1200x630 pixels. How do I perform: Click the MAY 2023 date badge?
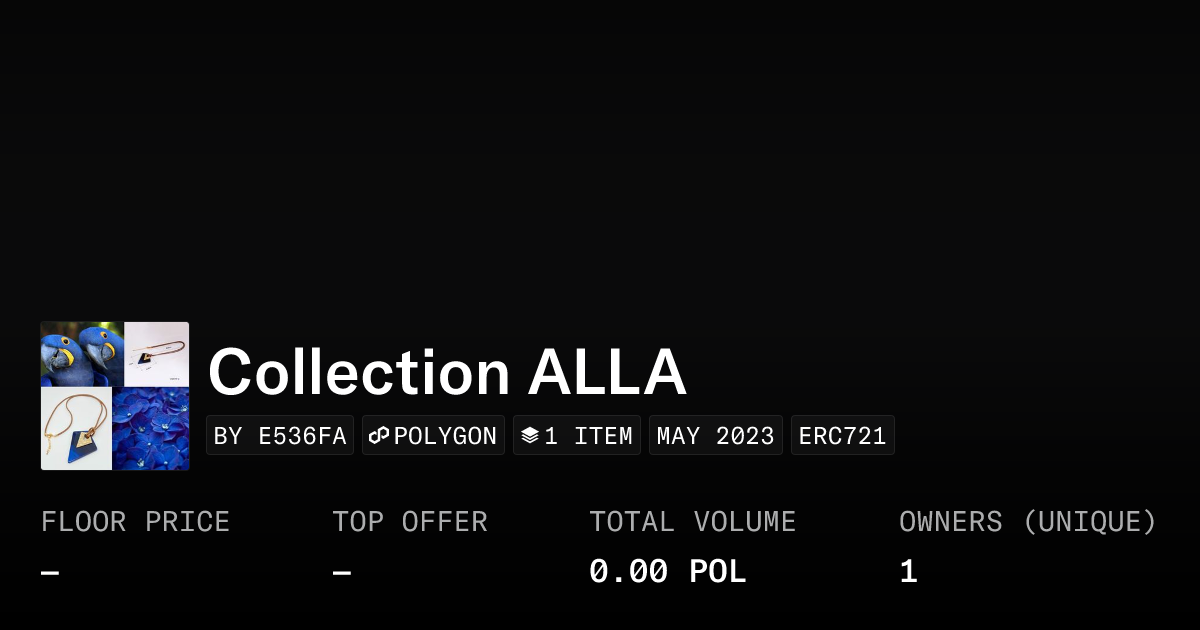715,436
